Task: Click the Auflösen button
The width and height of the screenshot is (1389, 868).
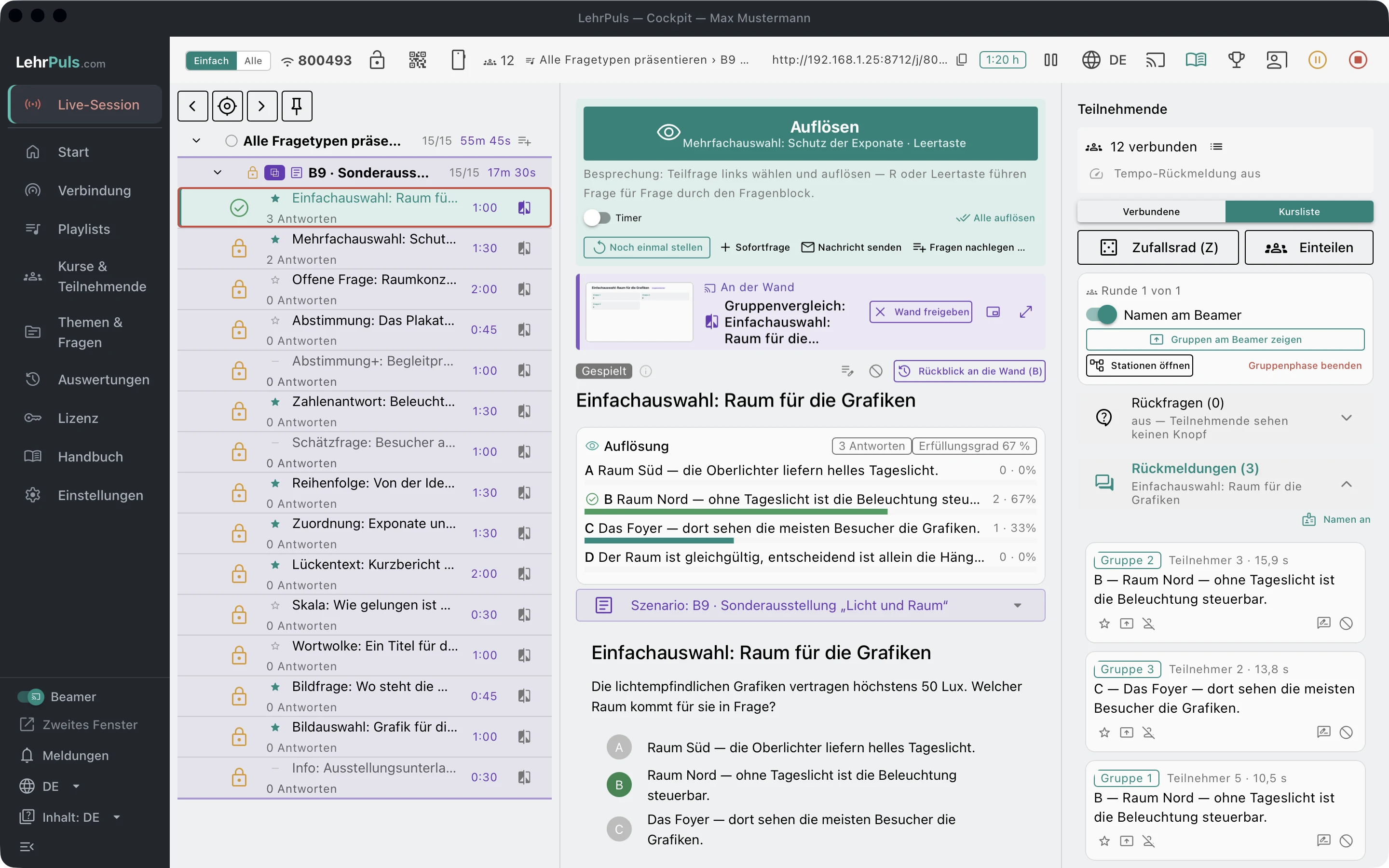Action: (x=810, y=133)
